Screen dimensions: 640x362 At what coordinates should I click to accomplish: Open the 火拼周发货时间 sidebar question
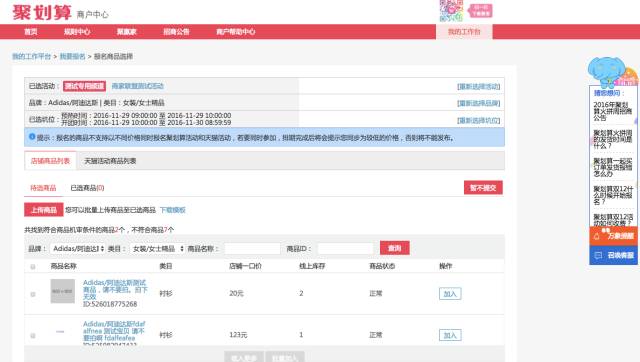click(x=612, y=139)
